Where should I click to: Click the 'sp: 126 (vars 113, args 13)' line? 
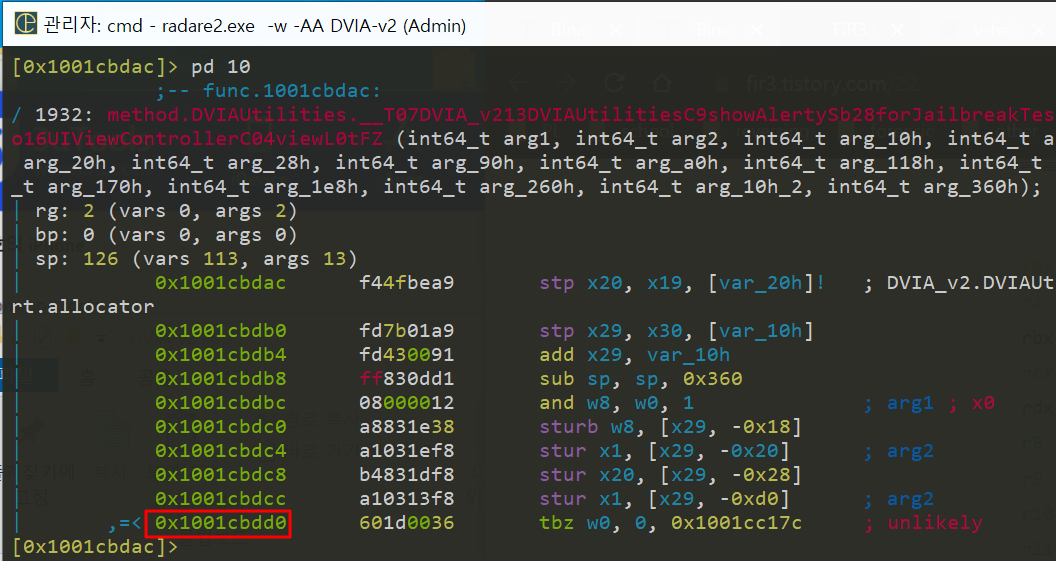[196, 259]
